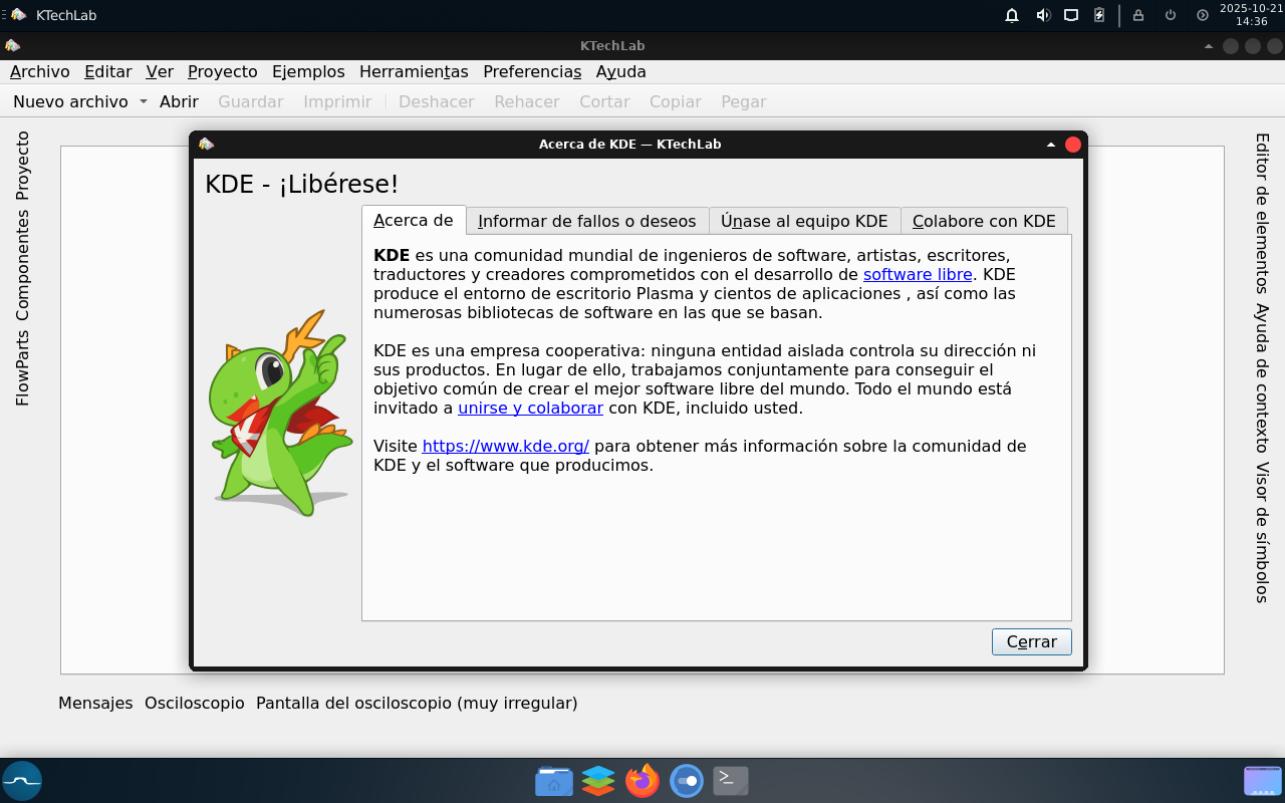
Task: Open the https://www.kde.org/ link
Action: click(505, 446)
